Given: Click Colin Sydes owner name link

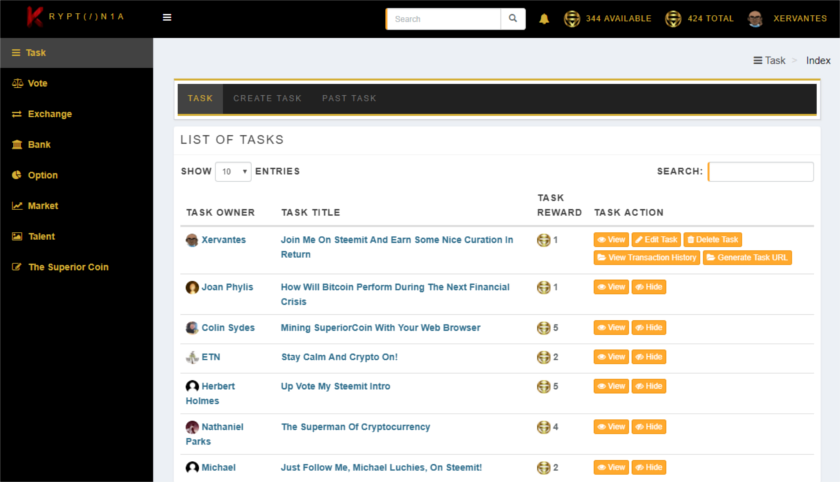Looking at the screenshot, I should click(228, 328).
